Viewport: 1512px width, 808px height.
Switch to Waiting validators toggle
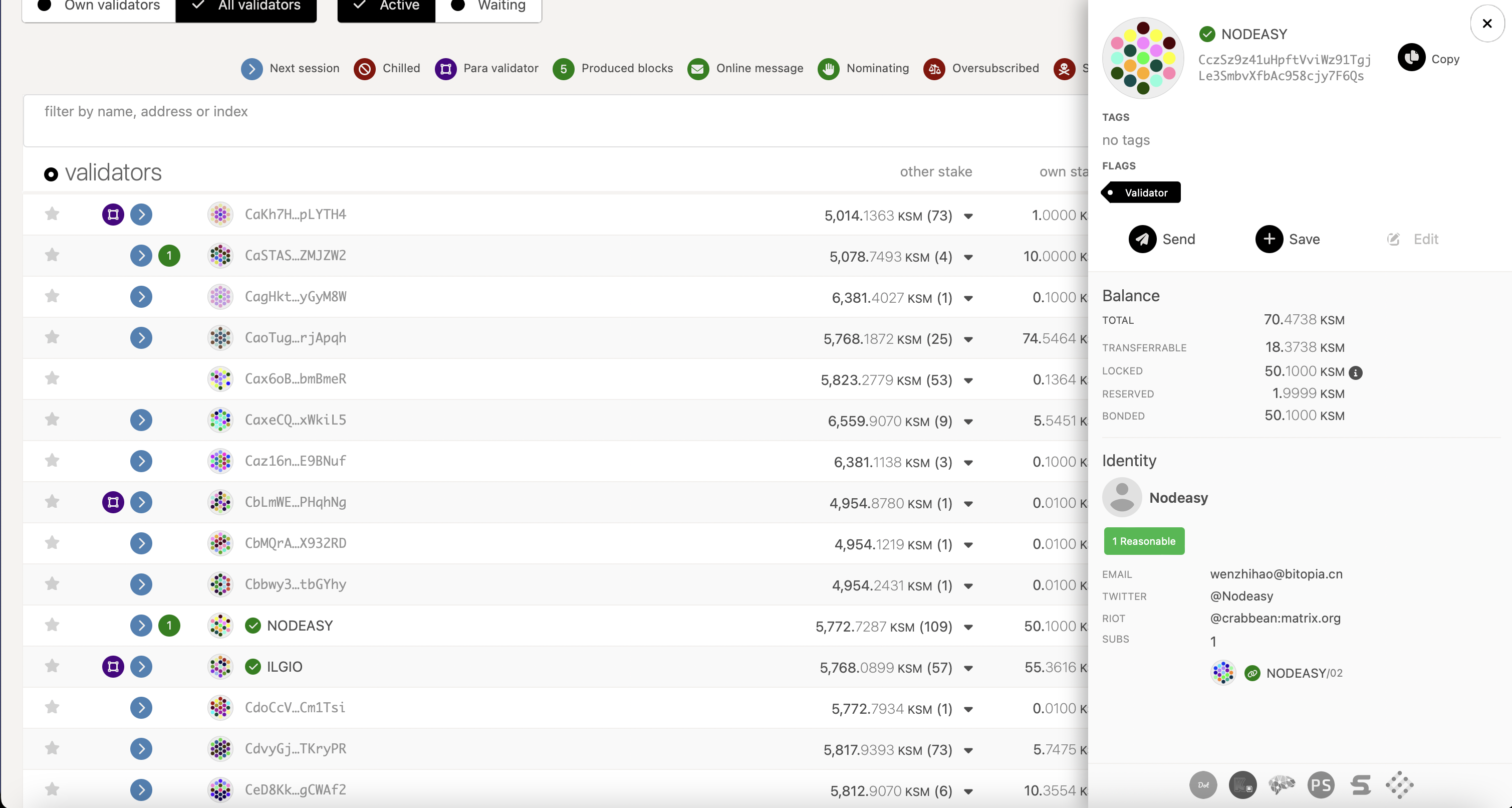(x=488, y=6)
